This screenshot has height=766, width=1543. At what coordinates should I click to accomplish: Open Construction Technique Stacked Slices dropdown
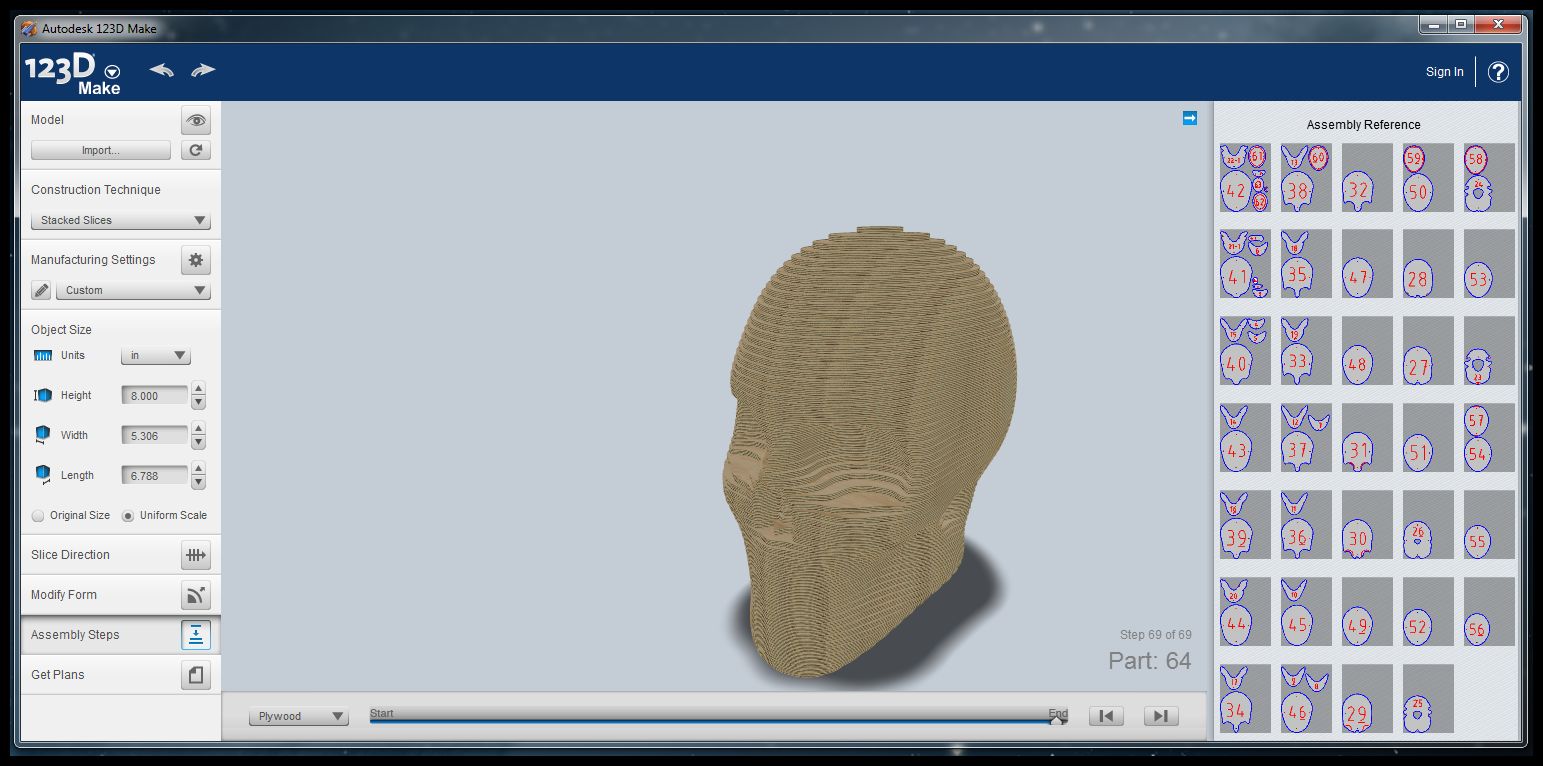pos(121,220)
